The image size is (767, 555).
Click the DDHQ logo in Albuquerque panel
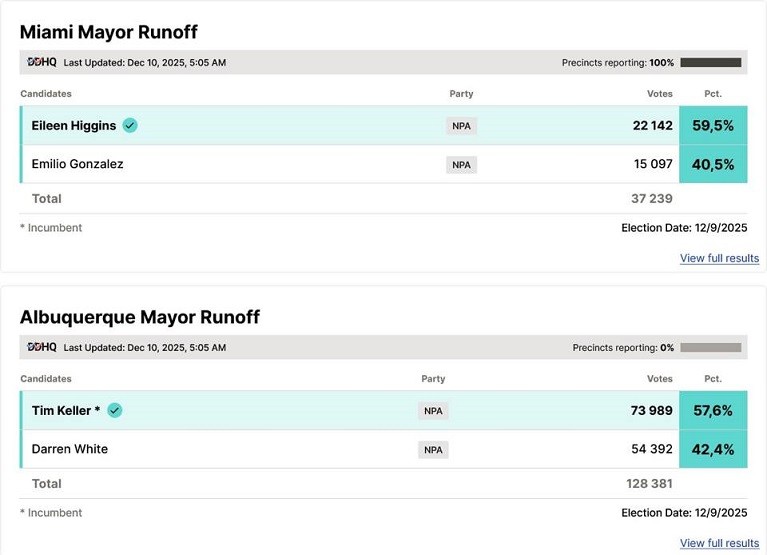click(x=42, y=347)
